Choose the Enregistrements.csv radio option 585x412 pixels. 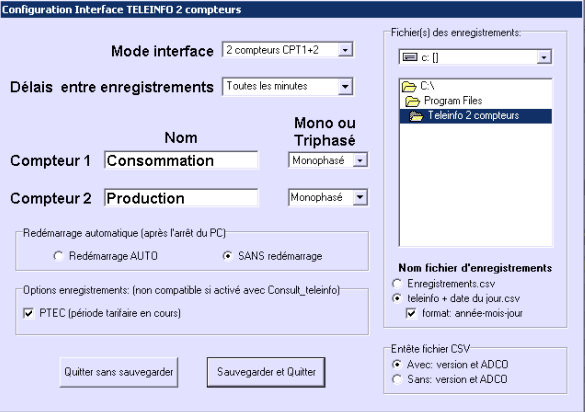tap(397, 284)
